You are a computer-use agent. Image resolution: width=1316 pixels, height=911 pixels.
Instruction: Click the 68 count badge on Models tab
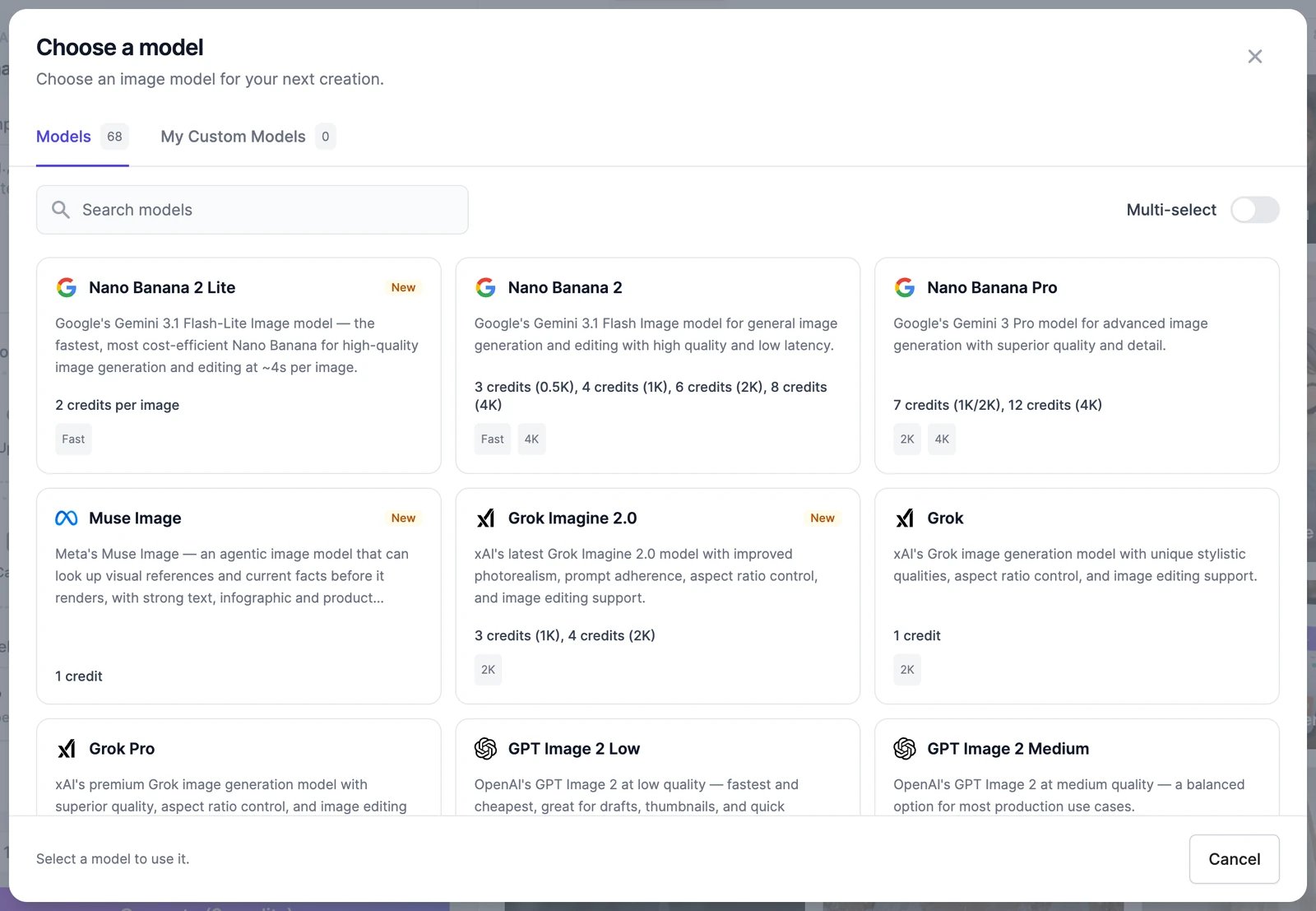point(114,137)
